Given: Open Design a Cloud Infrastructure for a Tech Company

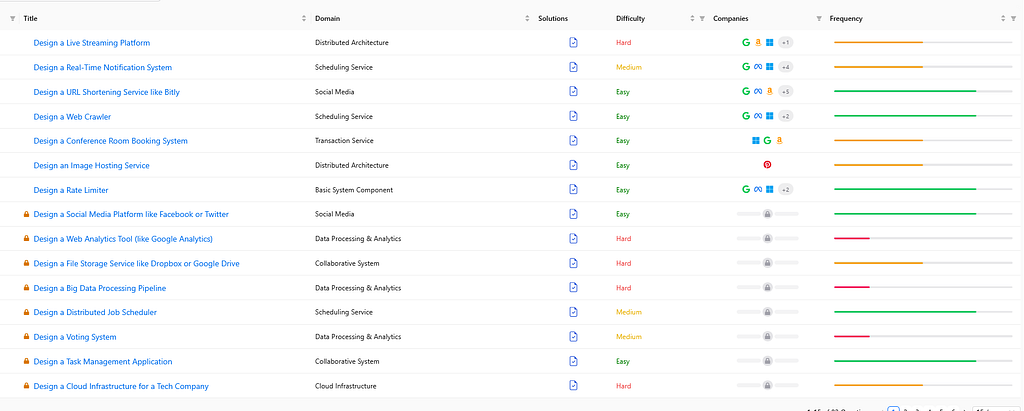Looking at the screenshot, I should tap(121, 386).
